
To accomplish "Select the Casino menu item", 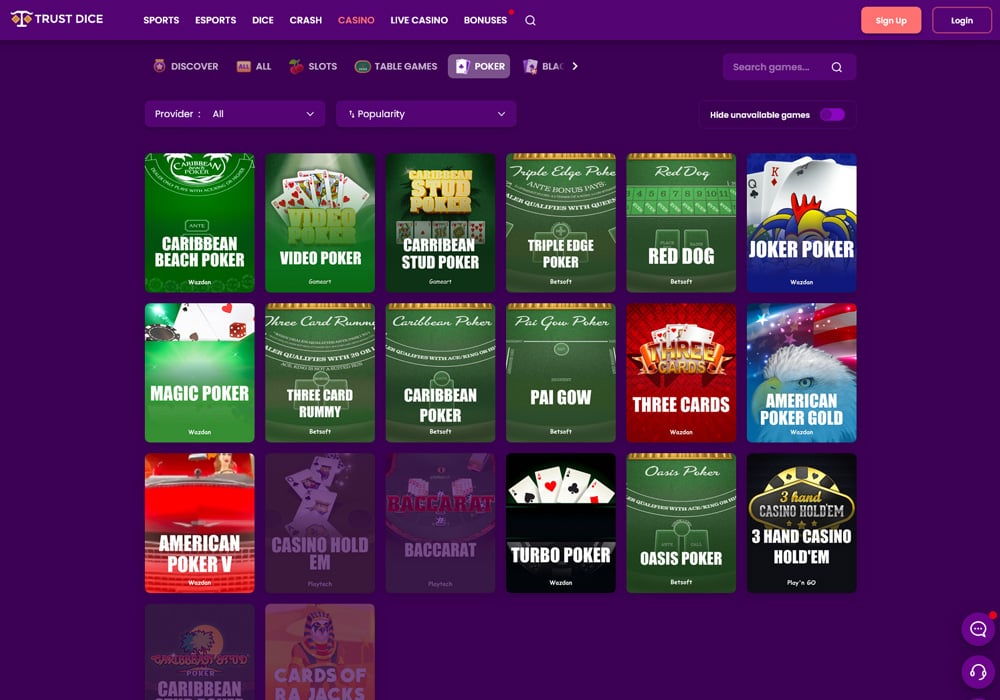I will click(x=356, y=20).
